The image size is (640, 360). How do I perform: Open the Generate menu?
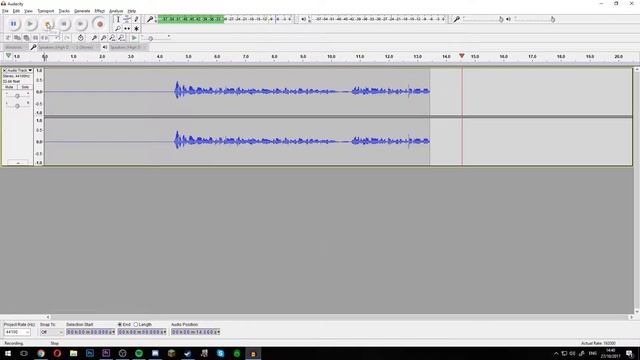(82, 11)
